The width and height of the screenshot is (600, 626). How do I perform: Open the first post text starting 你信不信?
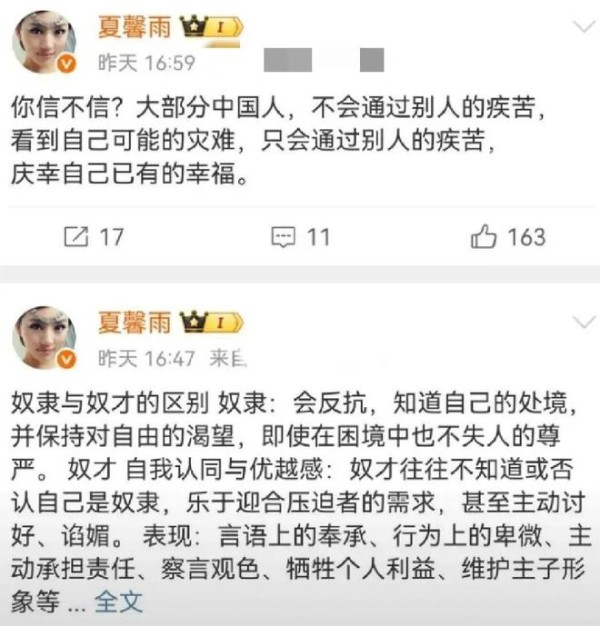(277, 141)
